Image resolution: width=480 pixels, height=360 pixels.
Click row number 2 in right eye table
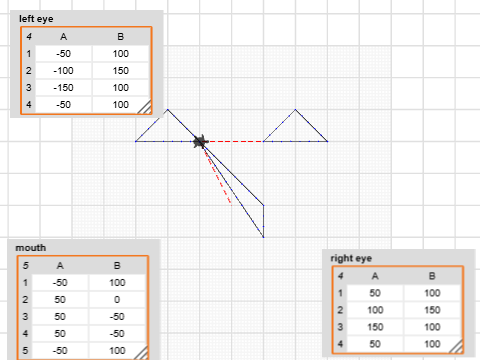[340, 310]
